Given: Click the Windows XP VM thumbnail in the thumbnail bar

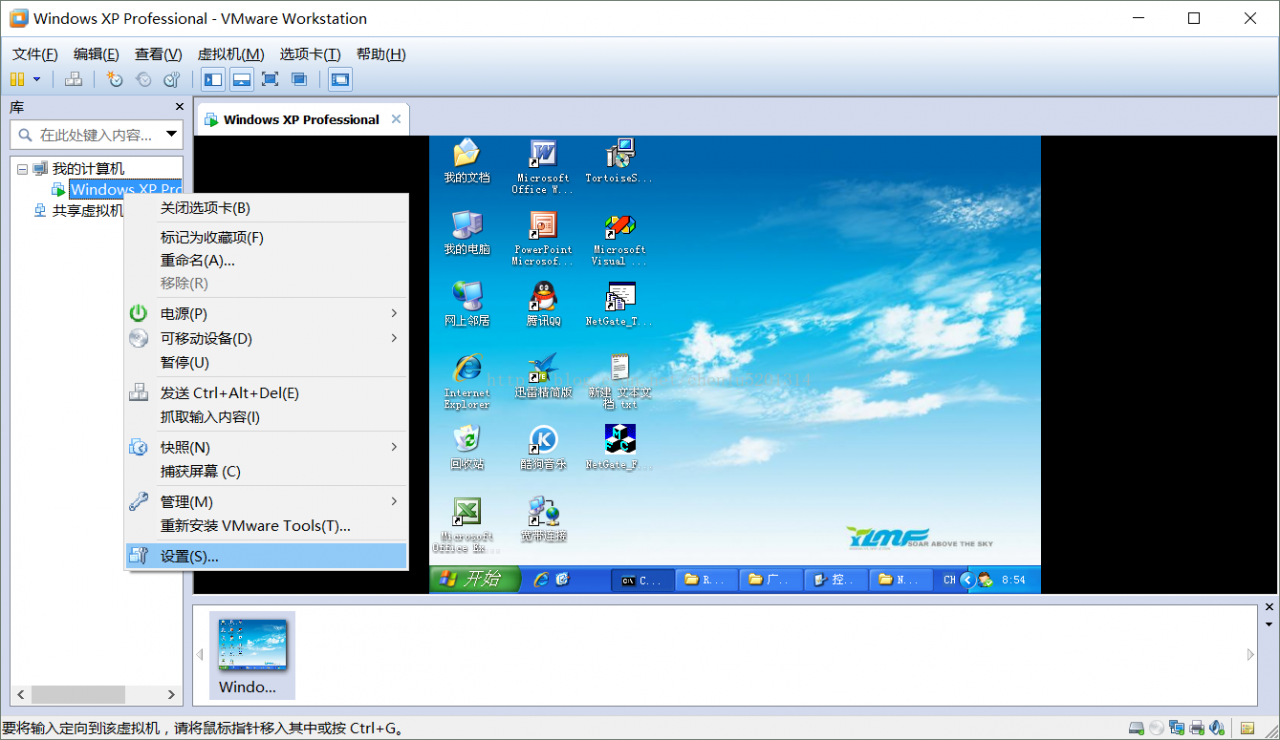Looking at the screenshot, I should coord(252,655).
